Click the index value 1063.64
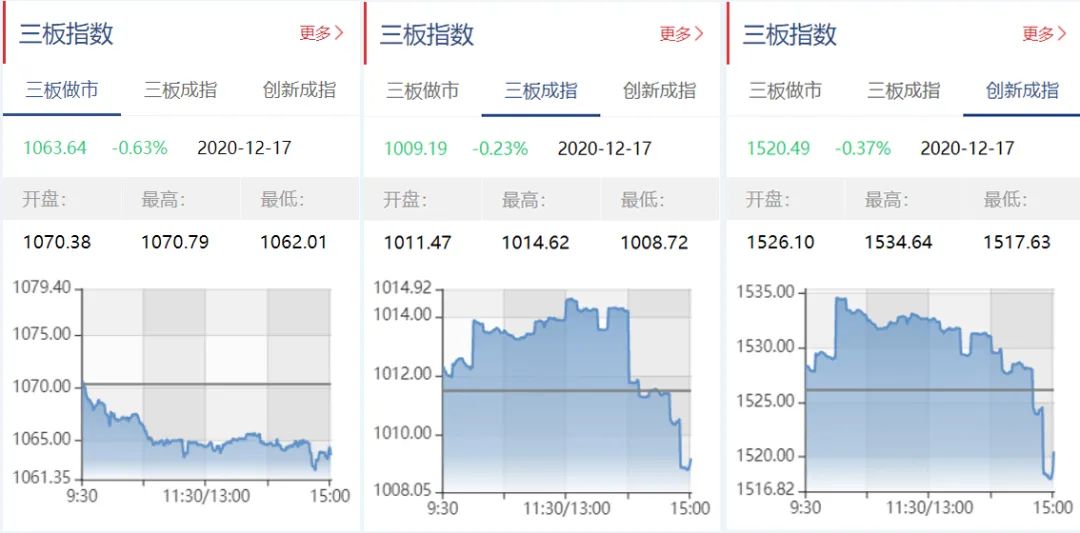 (x=55, y=148)
